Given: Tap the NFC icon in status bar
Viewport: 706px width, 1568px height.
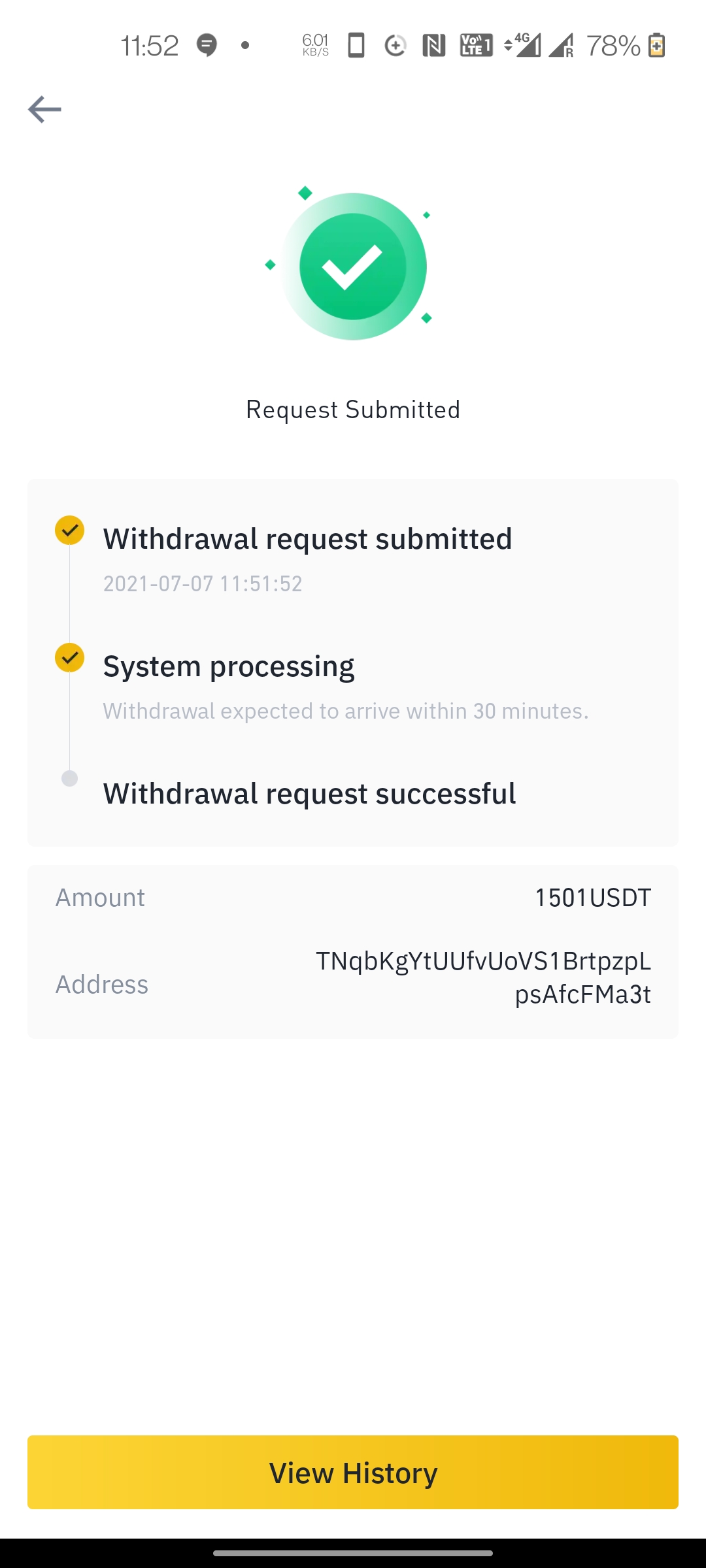Looking at the screenshot, I should point(433,46).
